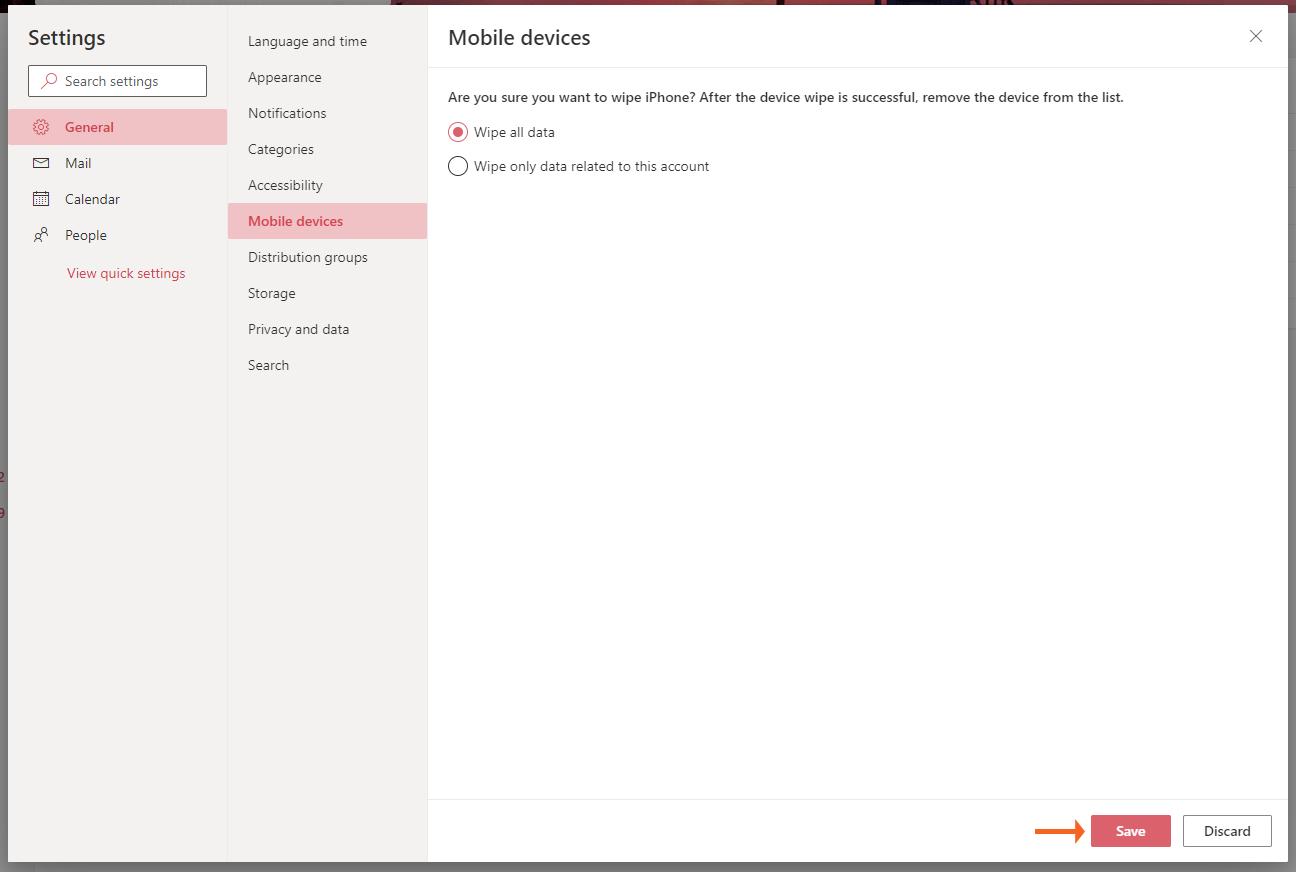Open Notifications settings

287,113
